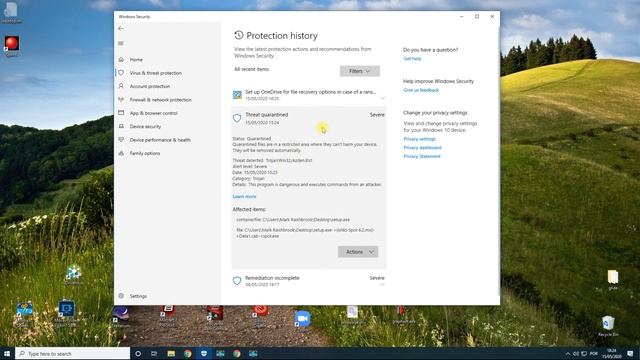Open Settings in the sidebar
This screenshot has width=640, height=360.
138,296
